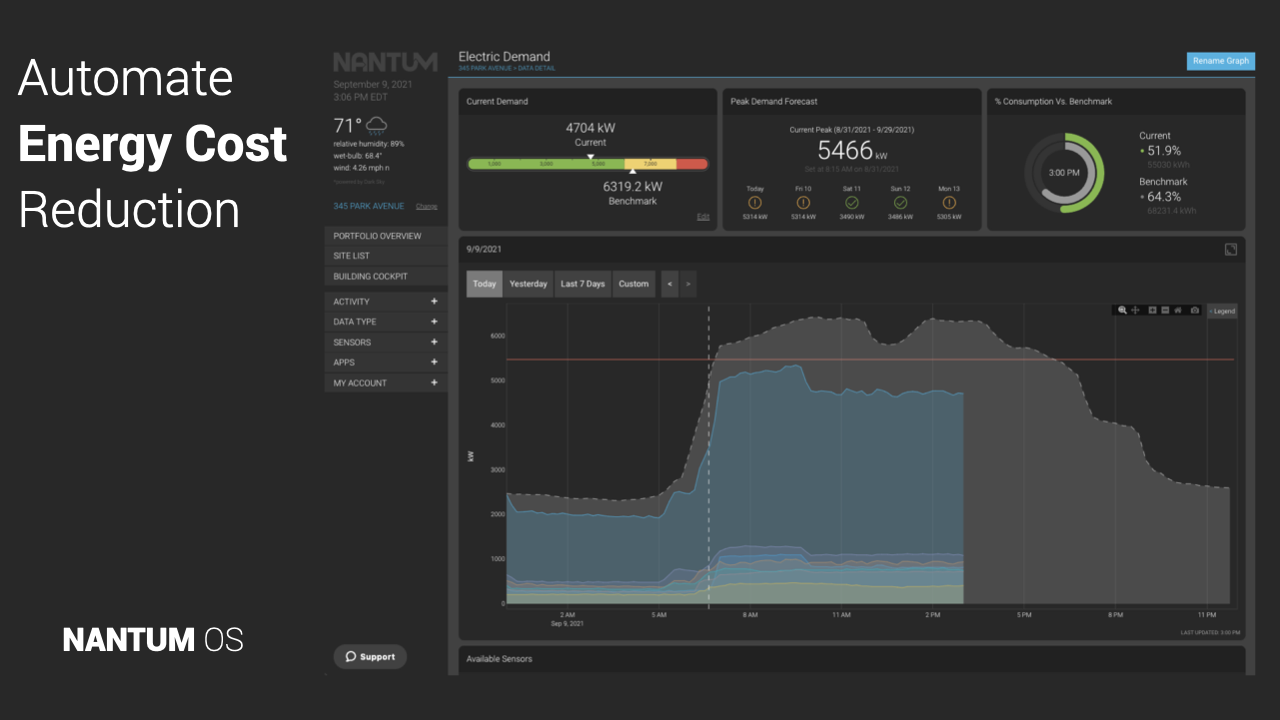Click the current demand gauge bar
This screenshot has height=720, width=1280.
tap(588, 164)
